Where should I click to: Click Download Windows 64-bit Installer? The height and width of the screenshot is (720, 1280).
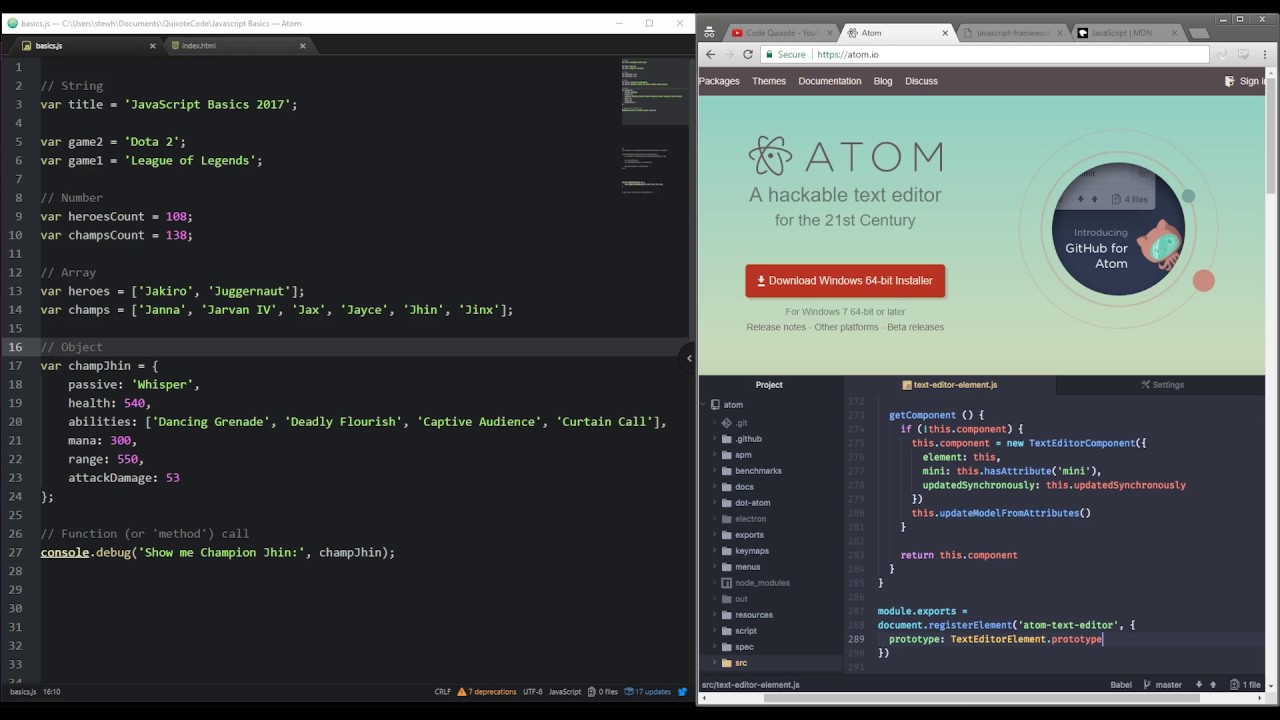845,281
